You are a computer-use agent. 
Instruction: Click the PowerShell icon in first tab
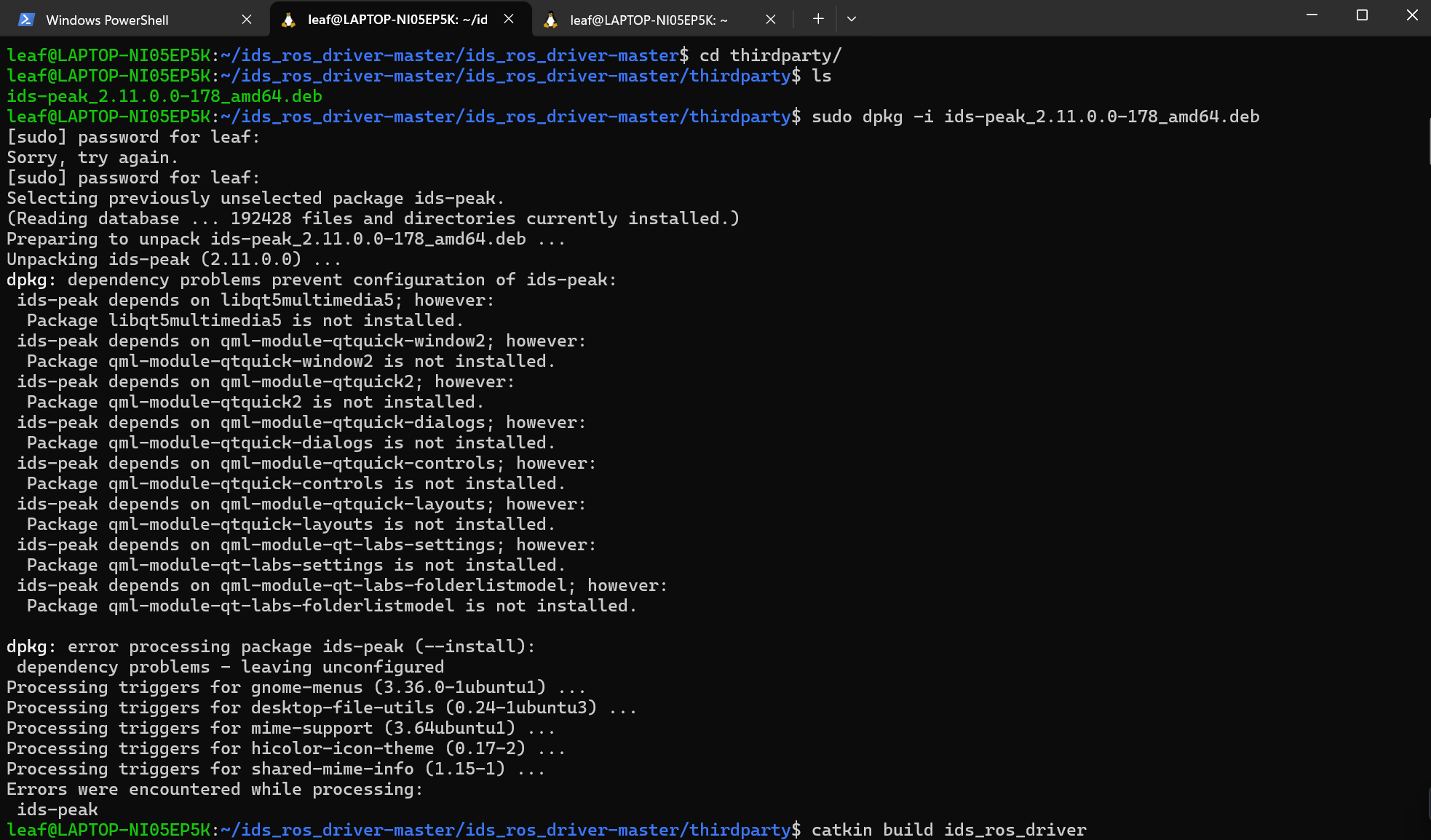(x=26, y=20)
